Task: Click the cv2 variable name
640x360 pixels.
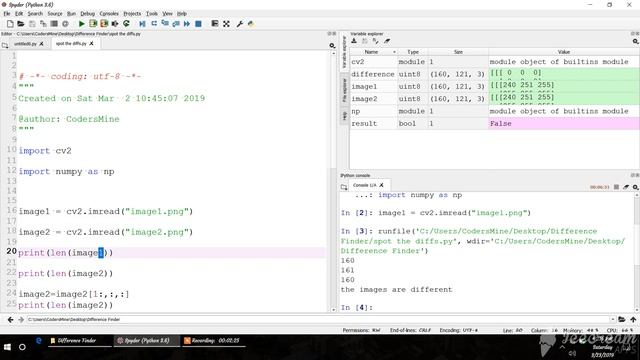Action: click(358, 62)
